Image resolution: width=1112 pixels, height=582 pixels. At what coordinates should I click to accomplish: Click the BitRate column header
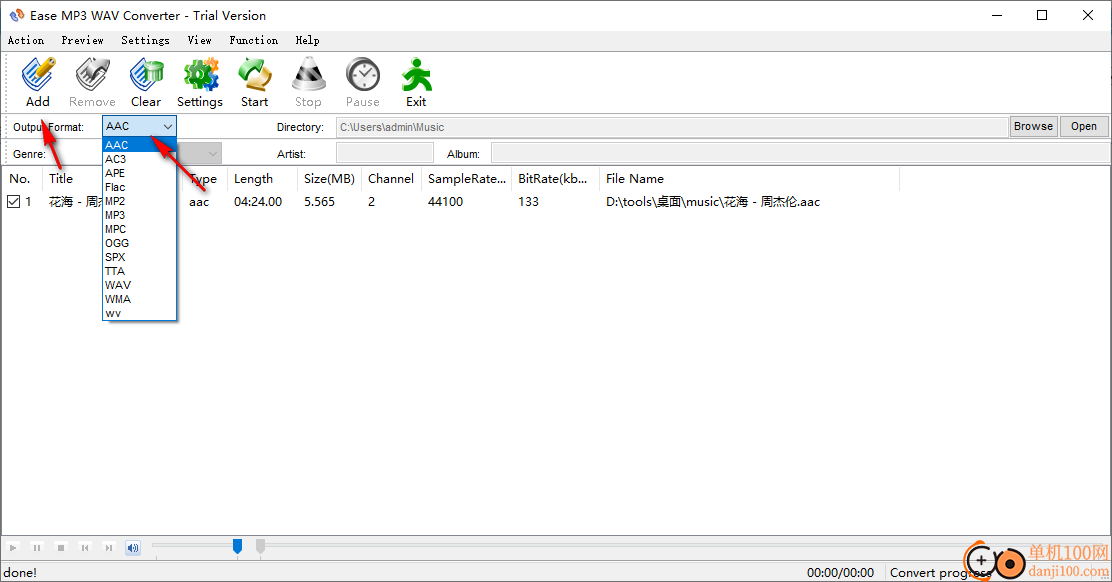pyautogui.click(x=555, y=179)
